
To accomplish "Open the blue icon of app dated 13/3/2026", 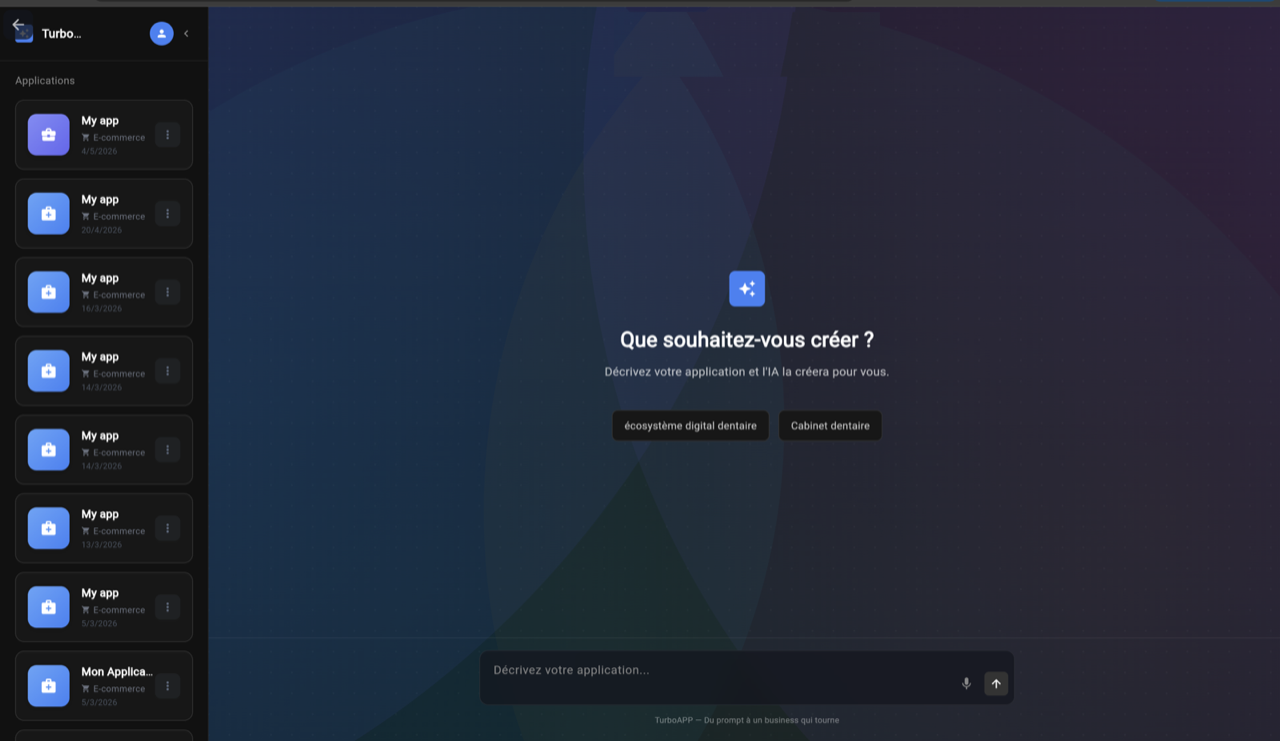I will pos(49,528).
